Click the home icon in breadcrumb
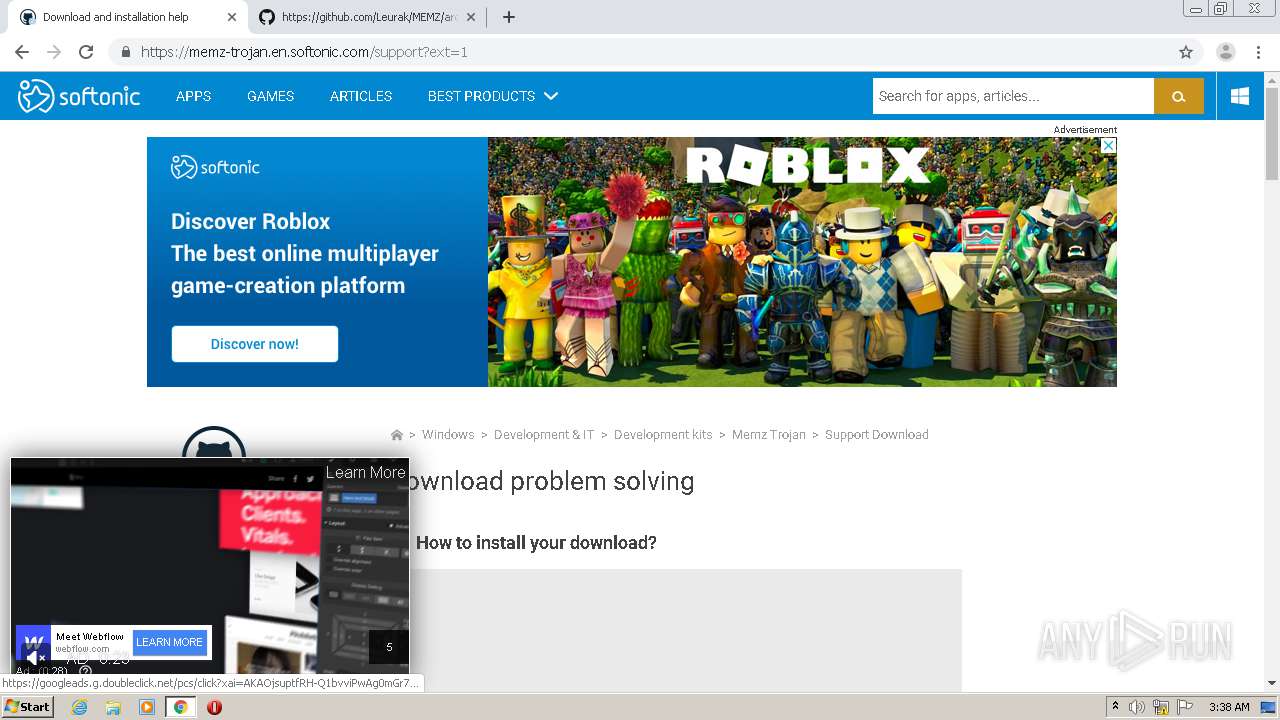The width and height of the screenshot is (1280, 720). pyautogui.click(x=397, y=435)
